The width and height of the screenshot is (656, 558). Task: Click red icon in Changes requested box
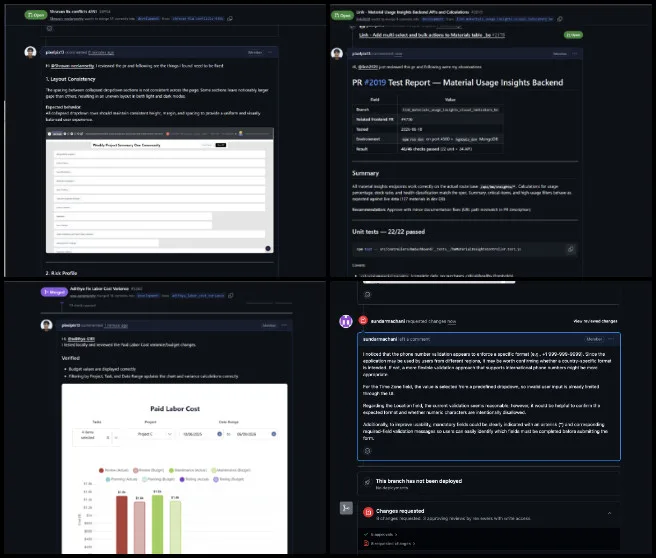(368, 512)
